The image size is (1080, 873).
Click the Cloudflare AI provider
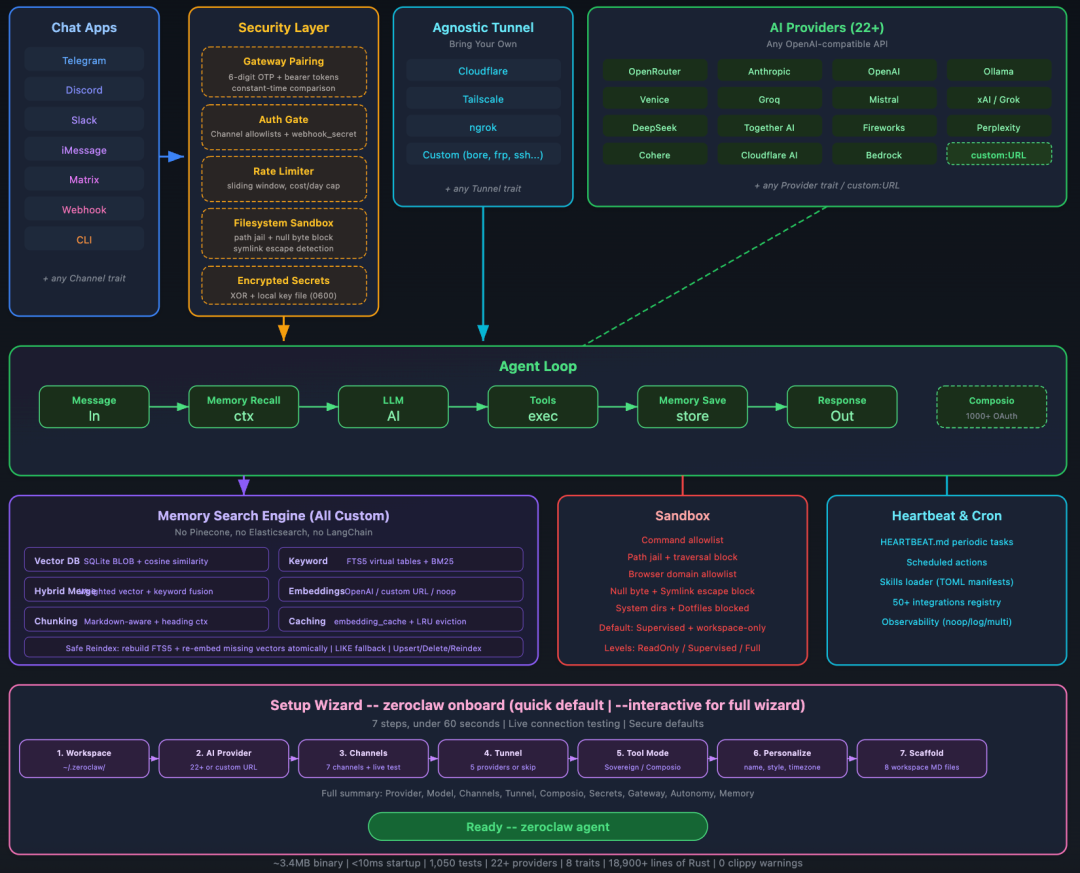coord(769,155)
